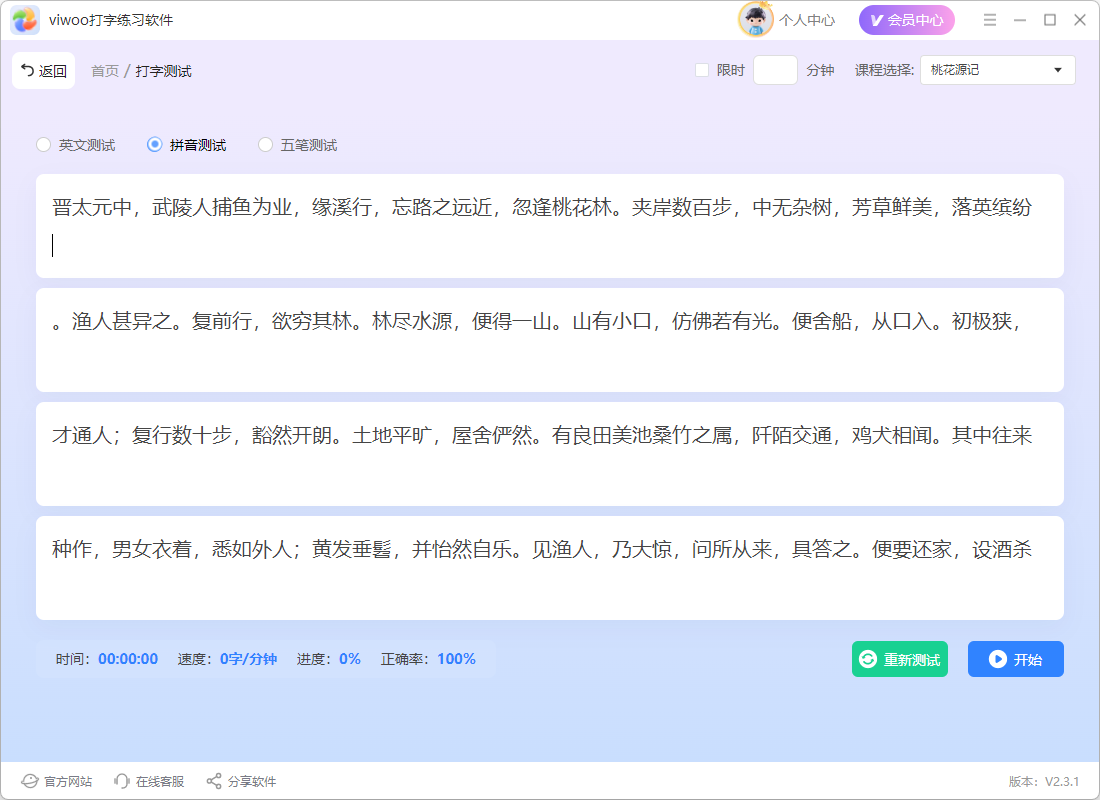
Task: Click the 开始 start button
Action: 1015,659
